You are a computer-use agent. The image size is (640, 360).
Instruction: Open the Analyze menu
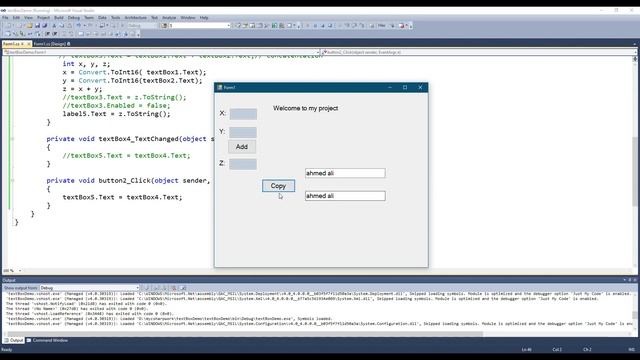tap(169, 18)
